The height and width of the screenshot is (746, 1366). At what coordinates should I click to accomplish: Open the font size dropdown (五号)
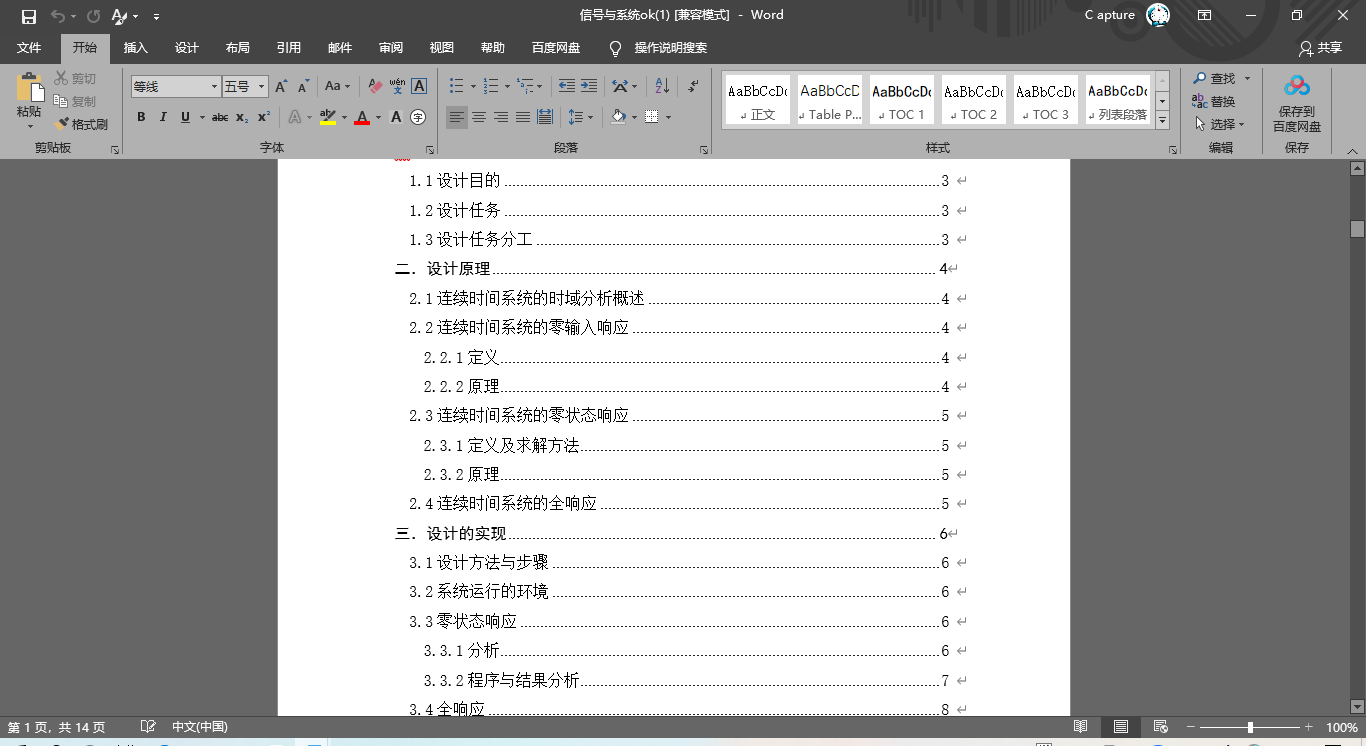pos(262,87)
